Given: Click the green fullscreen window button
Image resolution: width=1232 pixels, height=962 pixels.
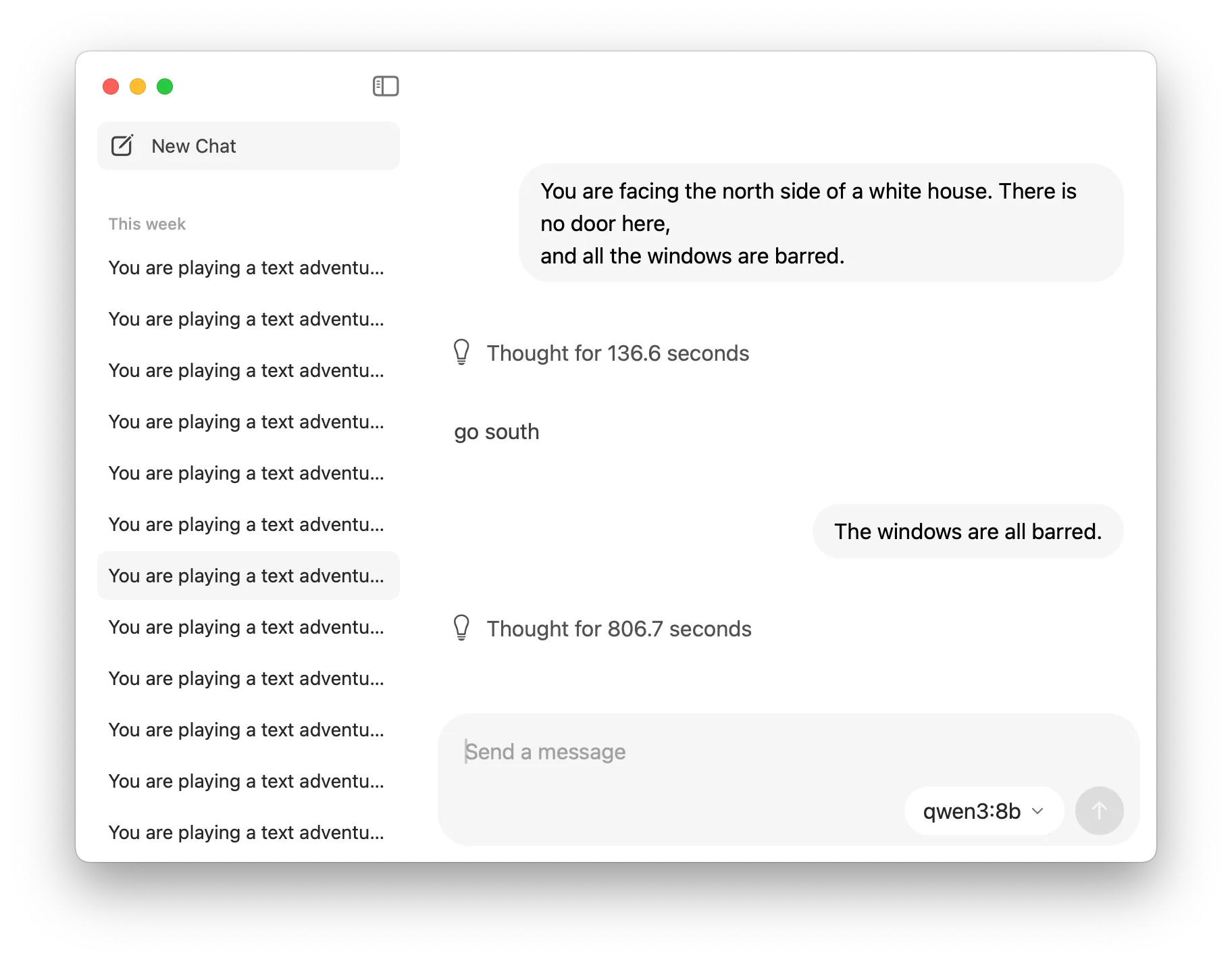Looking at the screenshot, I should tap(165, 86).
